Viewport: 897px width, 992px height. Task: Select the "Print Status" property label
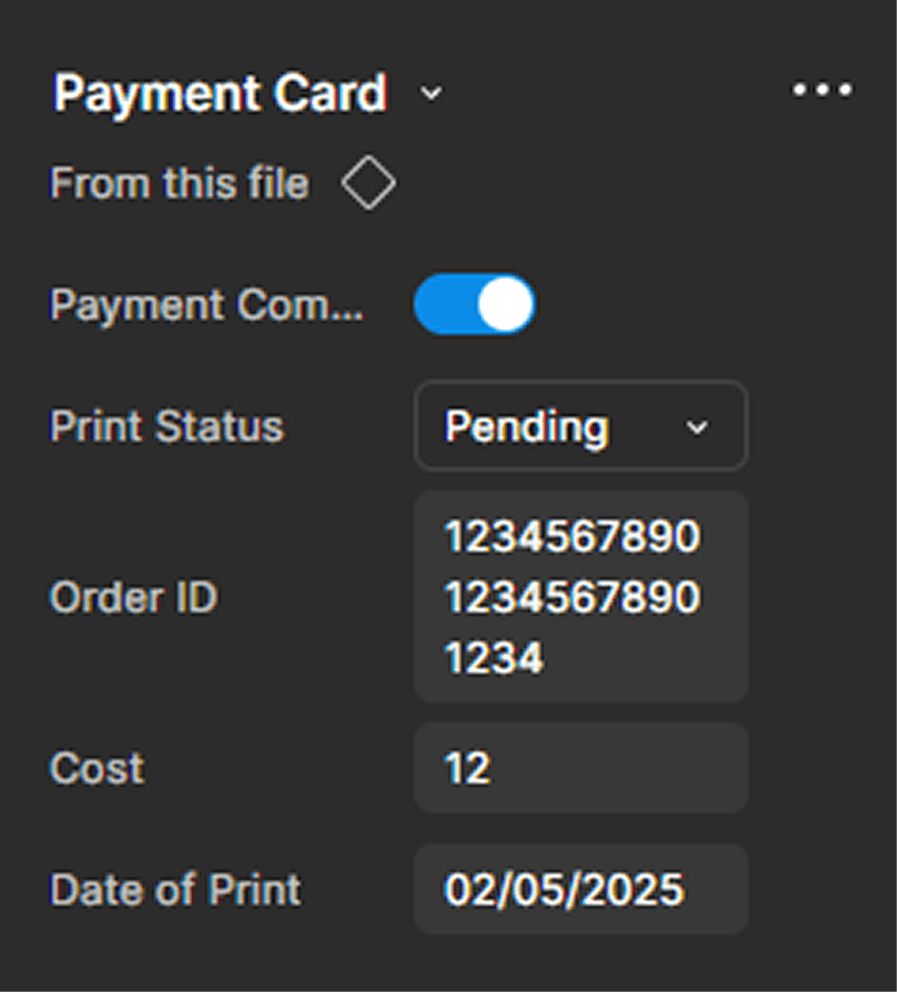(167, 427)
